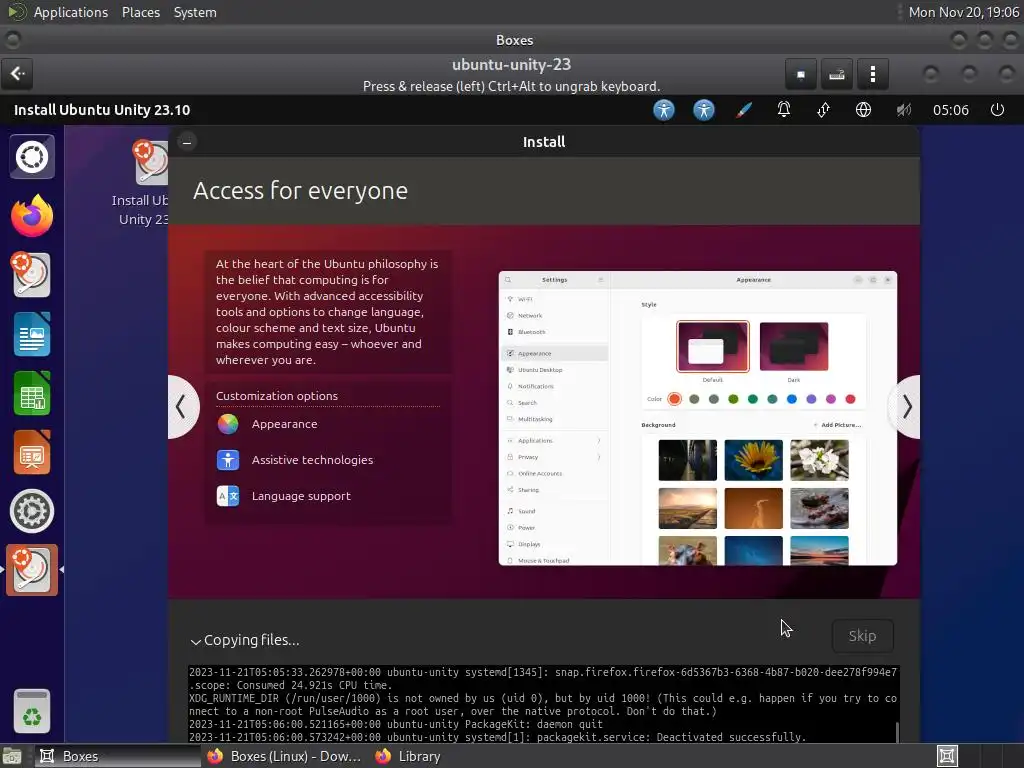Open the System menu
This screenshot has height=768, width=1024.
tap(195, 12)
